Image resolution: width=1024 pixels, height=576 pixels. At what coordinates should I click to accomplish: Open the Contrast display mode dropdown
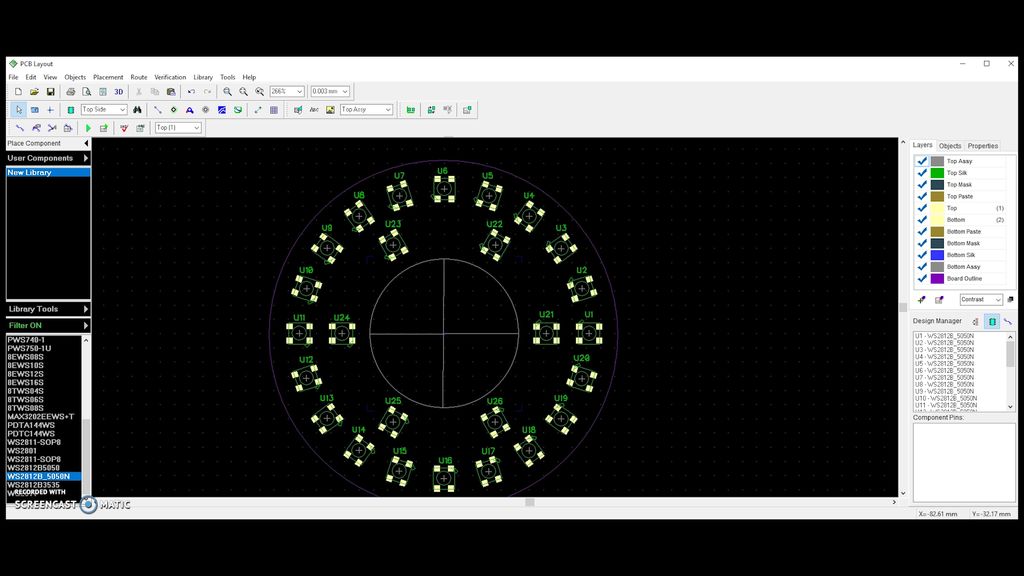click(980, 299)
